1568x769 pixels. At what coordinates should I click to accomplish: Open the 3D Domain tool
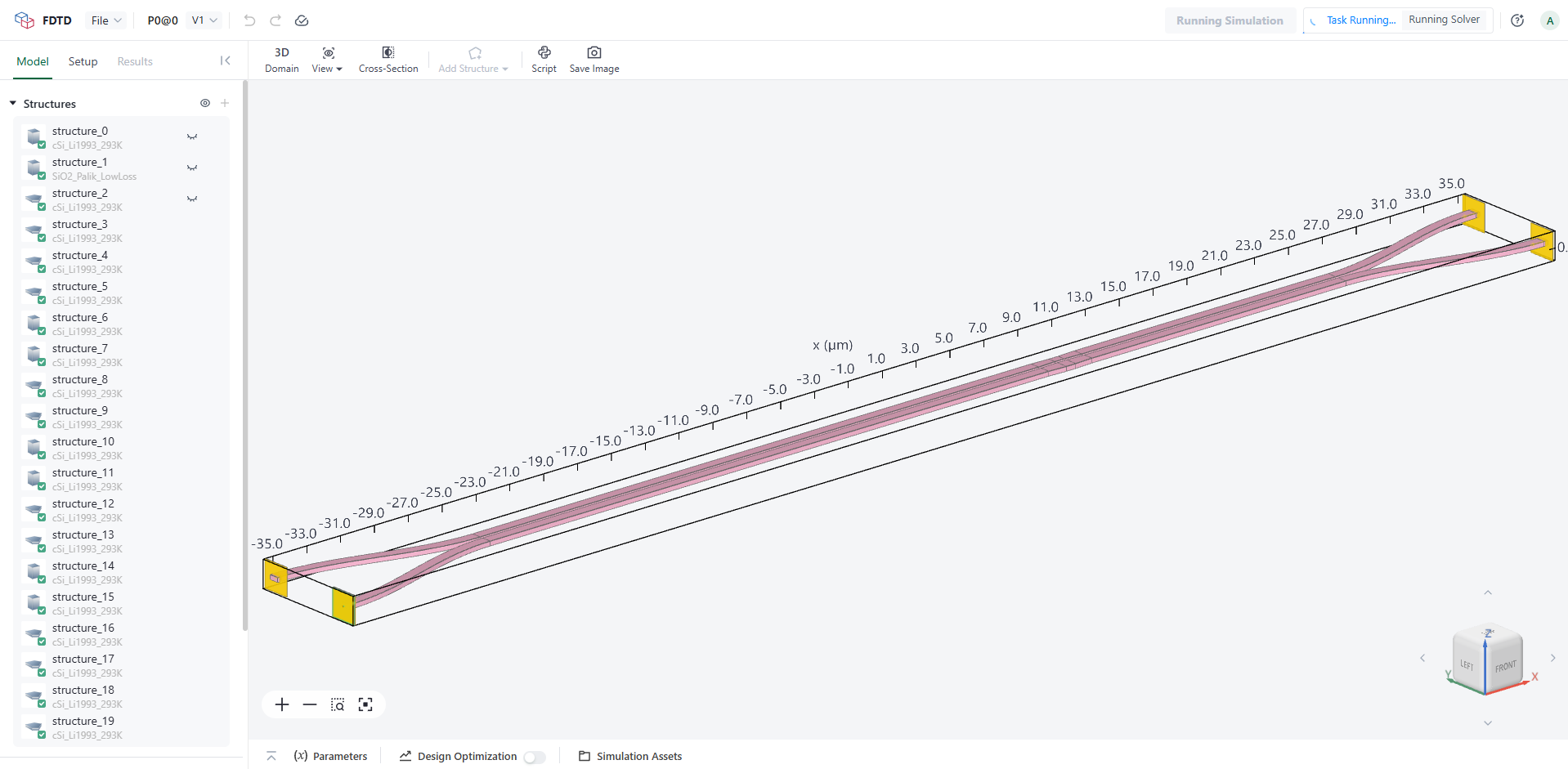(282, 60)
